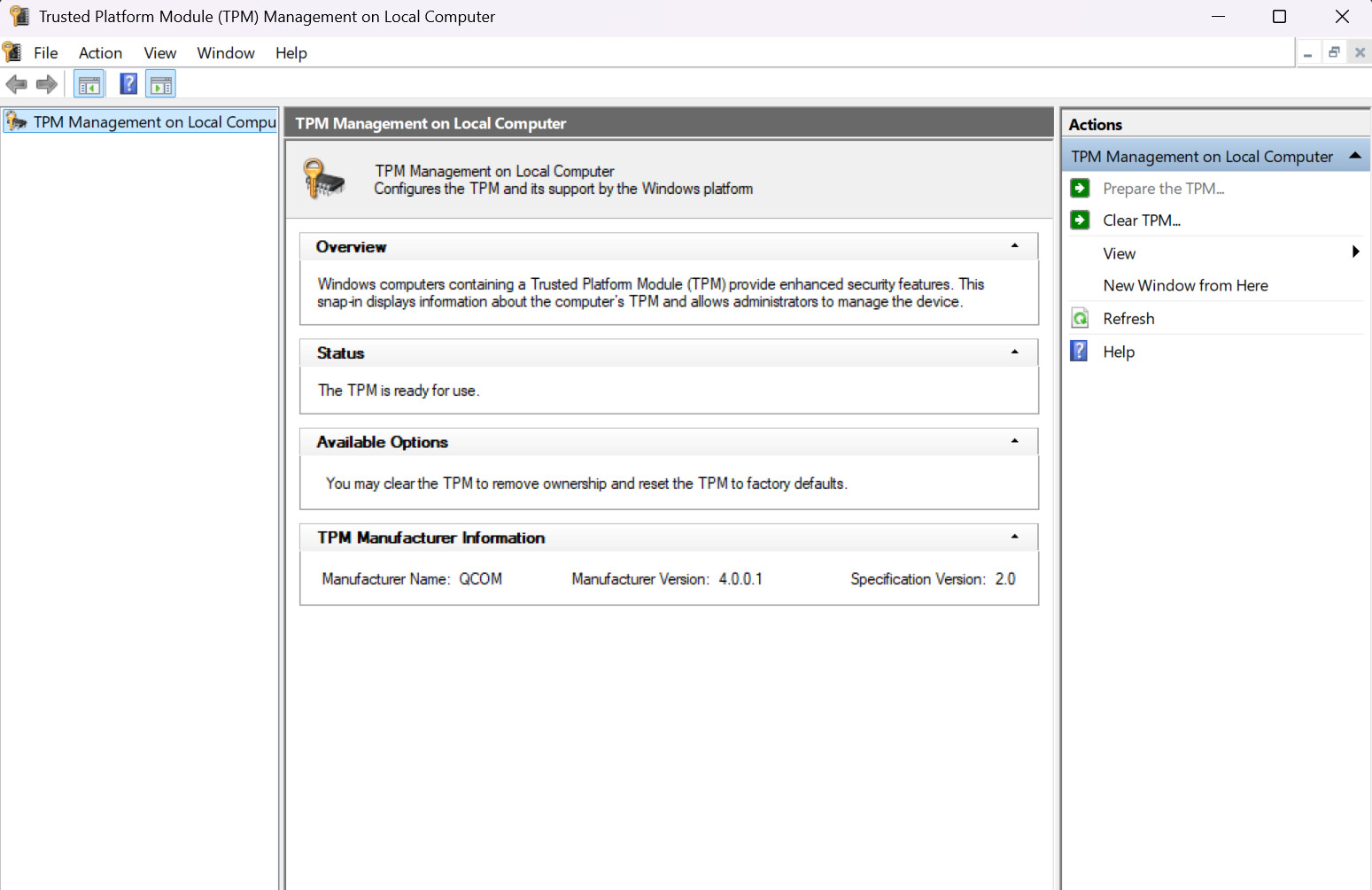Viewport: 1372px width, 890px height.
Task: Collapse the TPM Management on Local Computer actions group
Action: 1354,155
